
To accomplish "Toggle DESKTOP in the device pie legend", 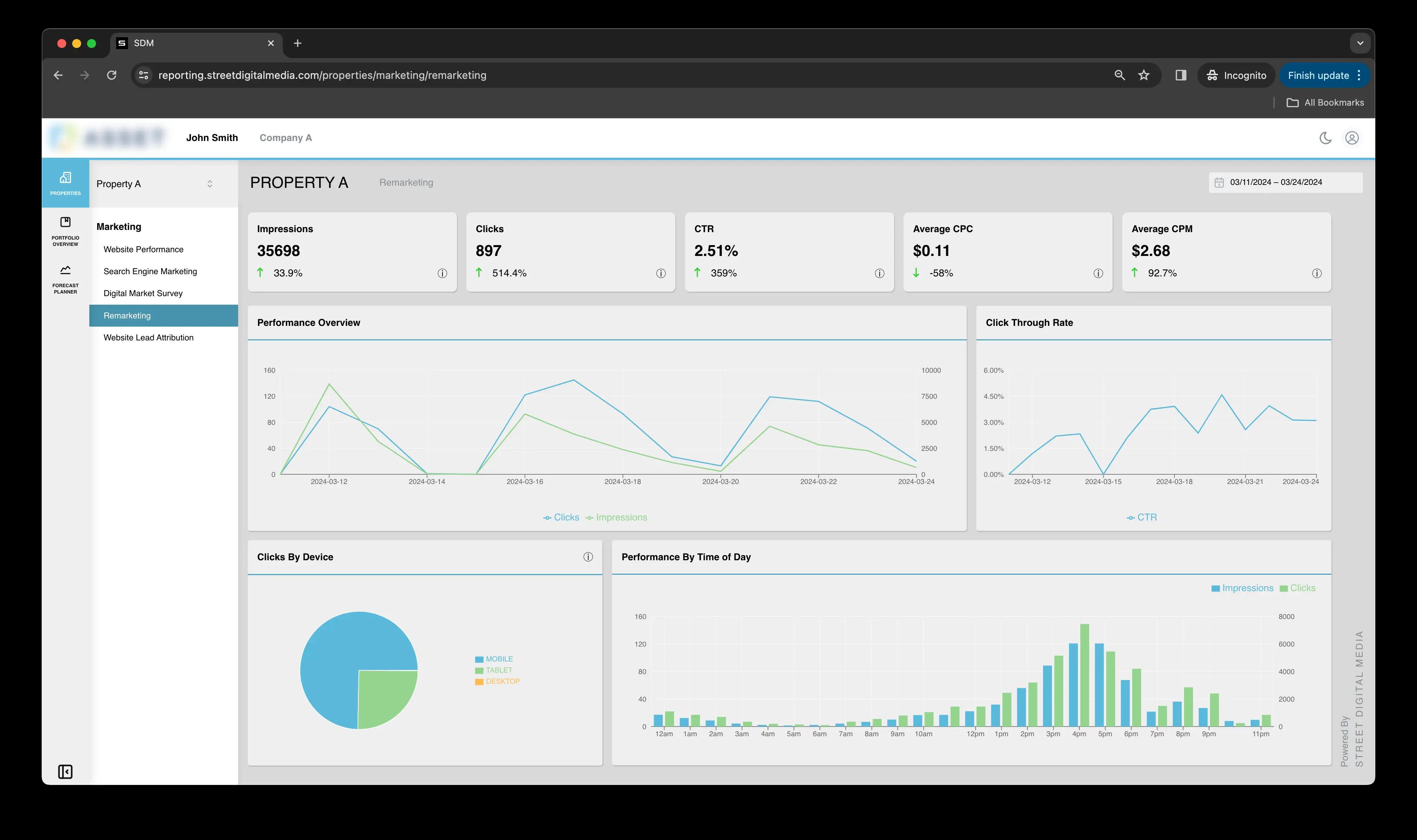I will 497,682.
